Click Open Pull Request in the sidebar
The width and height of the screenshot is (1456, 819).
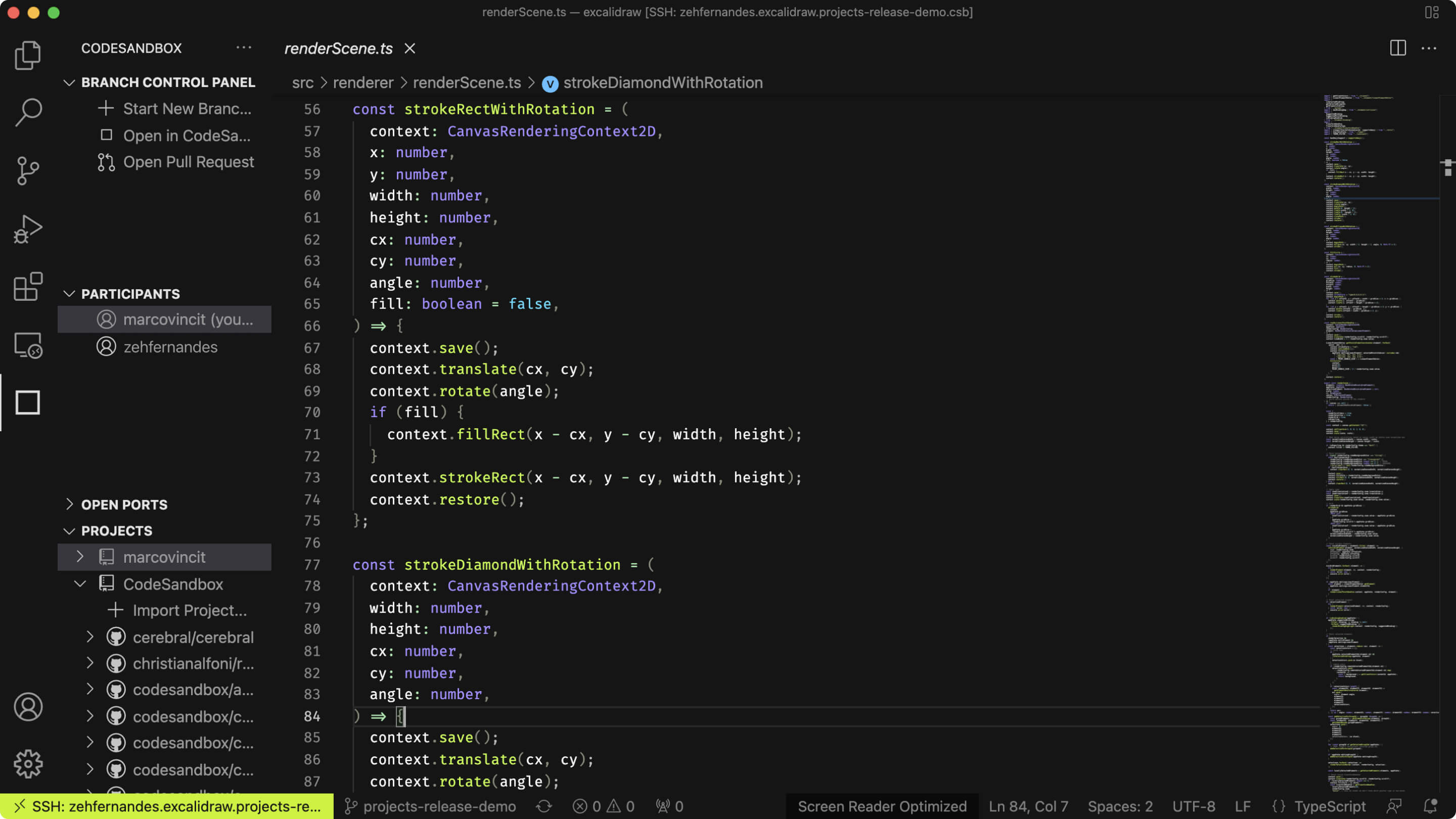pos(189,162)
